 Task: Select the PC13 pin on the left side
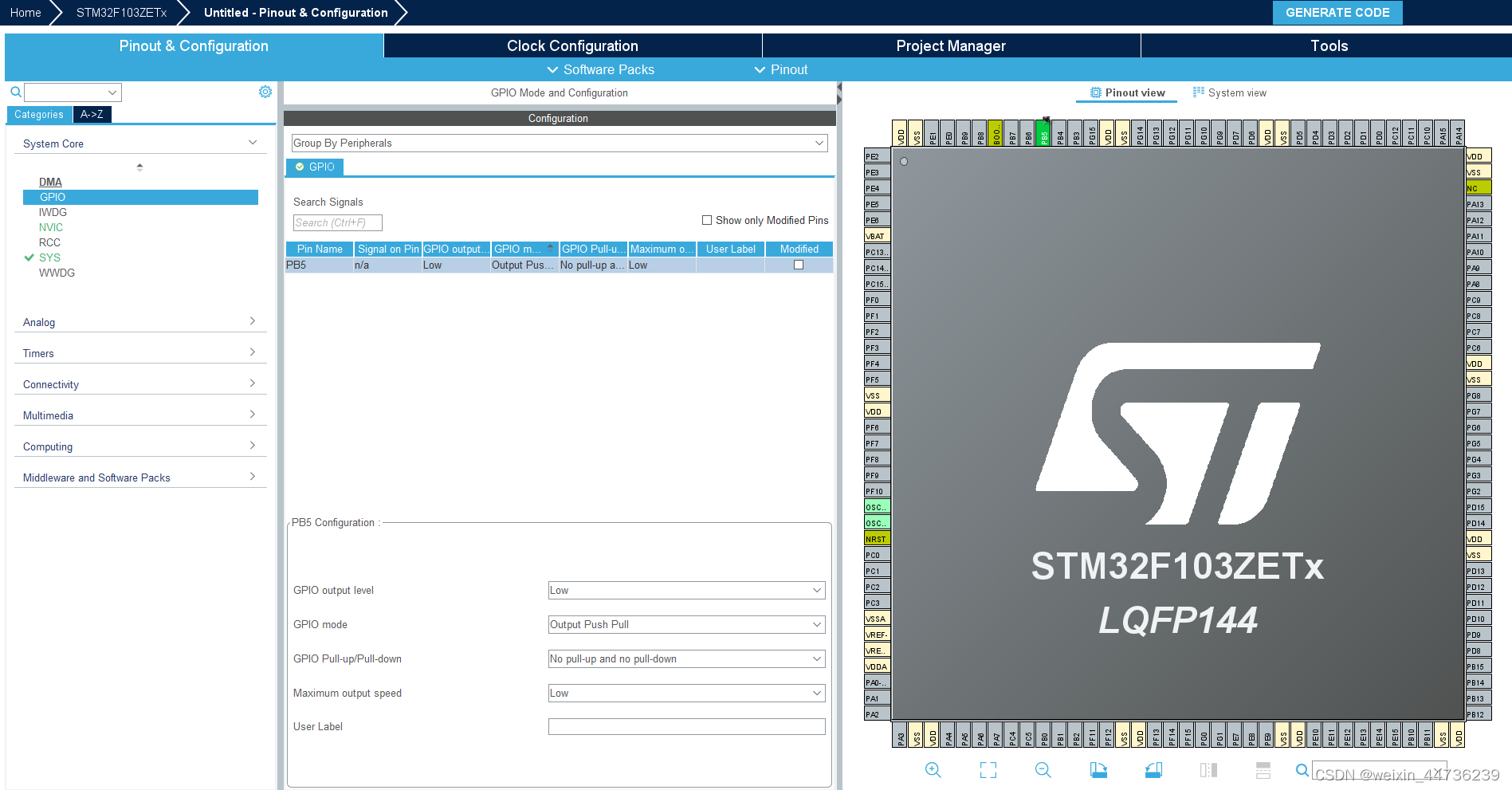click(877, 252)
